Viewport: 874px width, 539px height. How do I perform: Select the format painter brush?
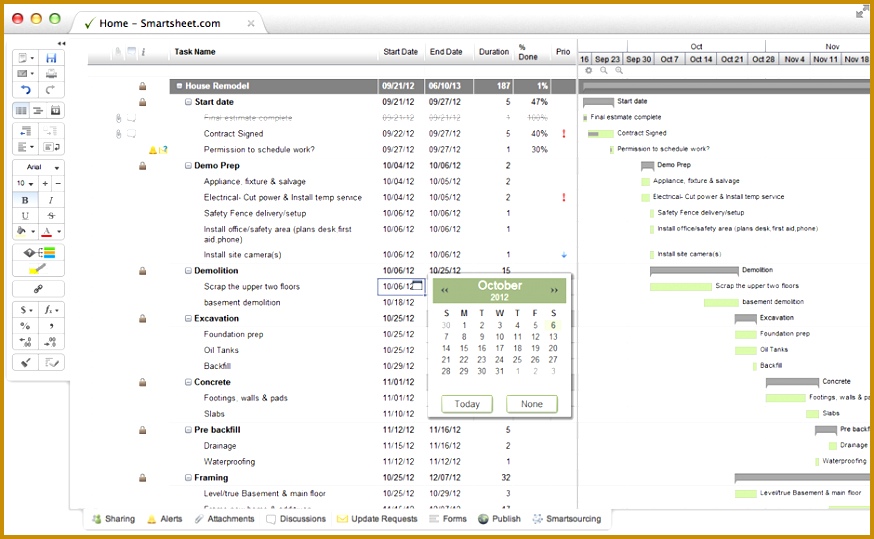coord(26,362)
